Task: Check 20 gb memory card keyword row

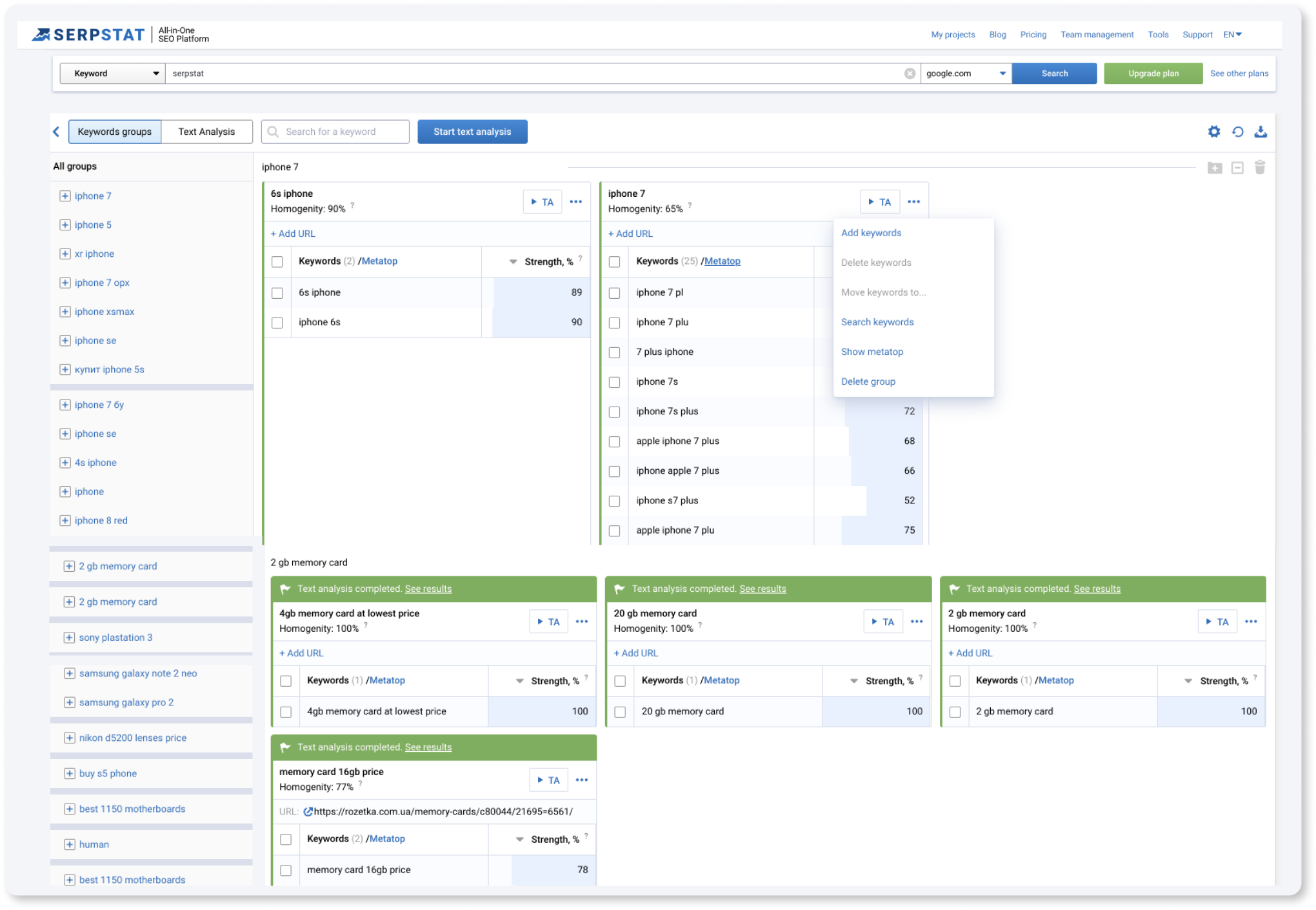Action: coord(620,712)
